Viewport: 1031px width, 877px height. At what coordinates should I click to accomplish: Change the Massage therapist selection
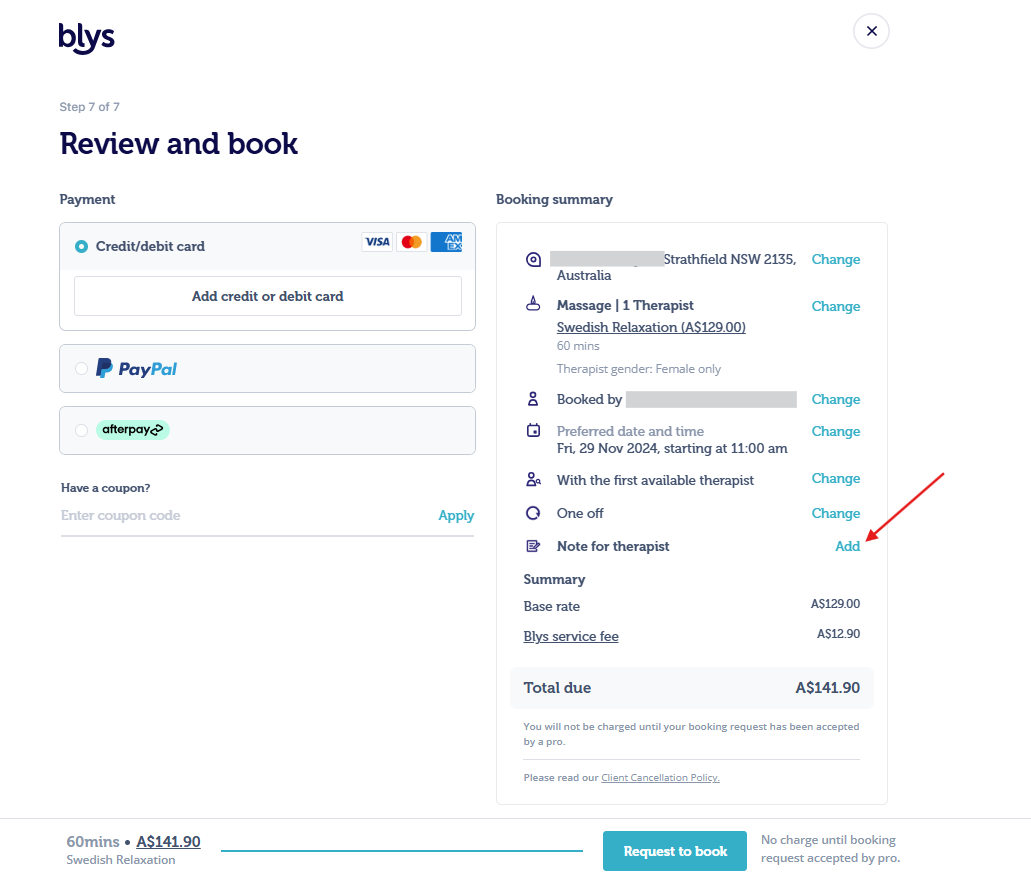pos(836,306)
